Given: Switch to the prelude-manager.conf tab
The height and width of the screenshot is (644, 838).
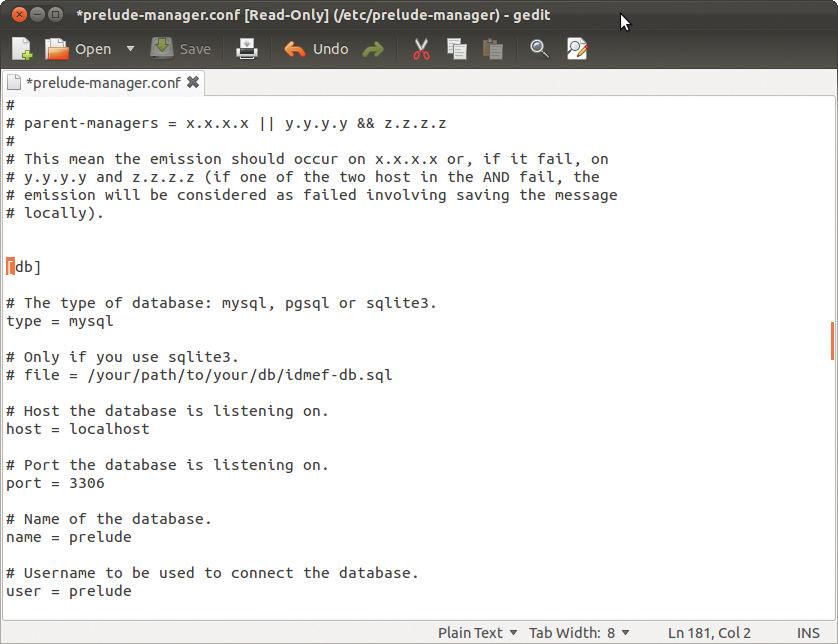Looking at the screenshot, I should (100, 83).
